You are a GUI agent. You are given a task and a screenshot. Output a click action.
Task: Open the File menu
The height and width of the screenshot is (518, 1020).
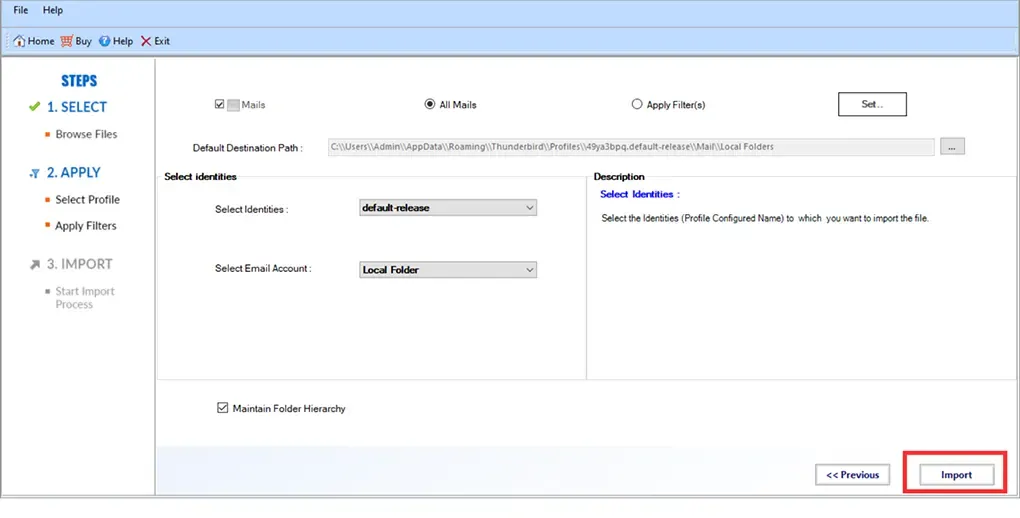click(20, 10)
